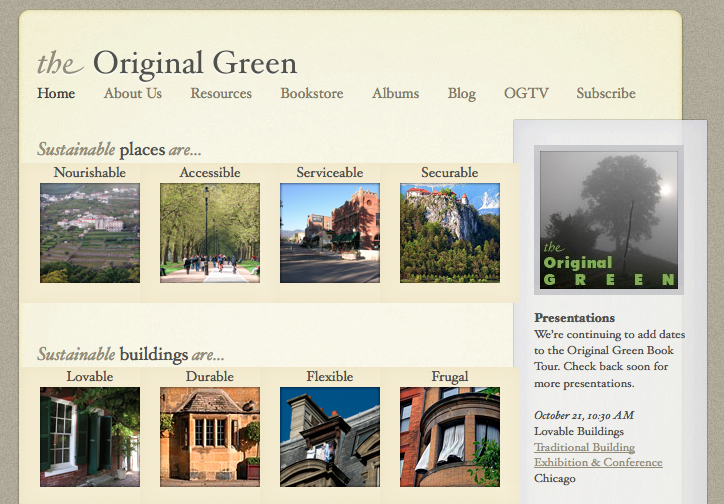Click the Nourishable label text
Screen dimensions: 724x504
(90, 173)
